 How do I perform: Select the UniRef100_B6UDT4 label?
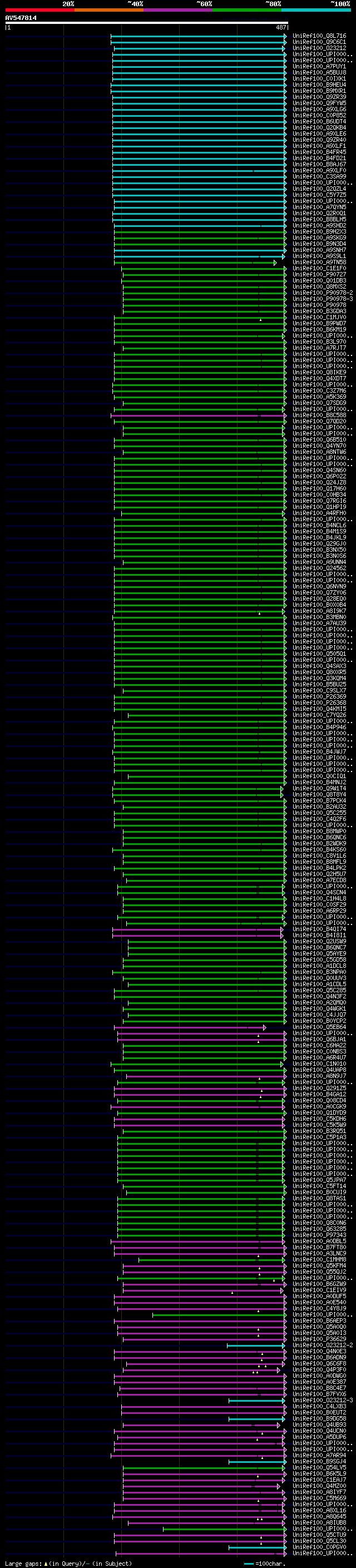(x=319, y=121)
